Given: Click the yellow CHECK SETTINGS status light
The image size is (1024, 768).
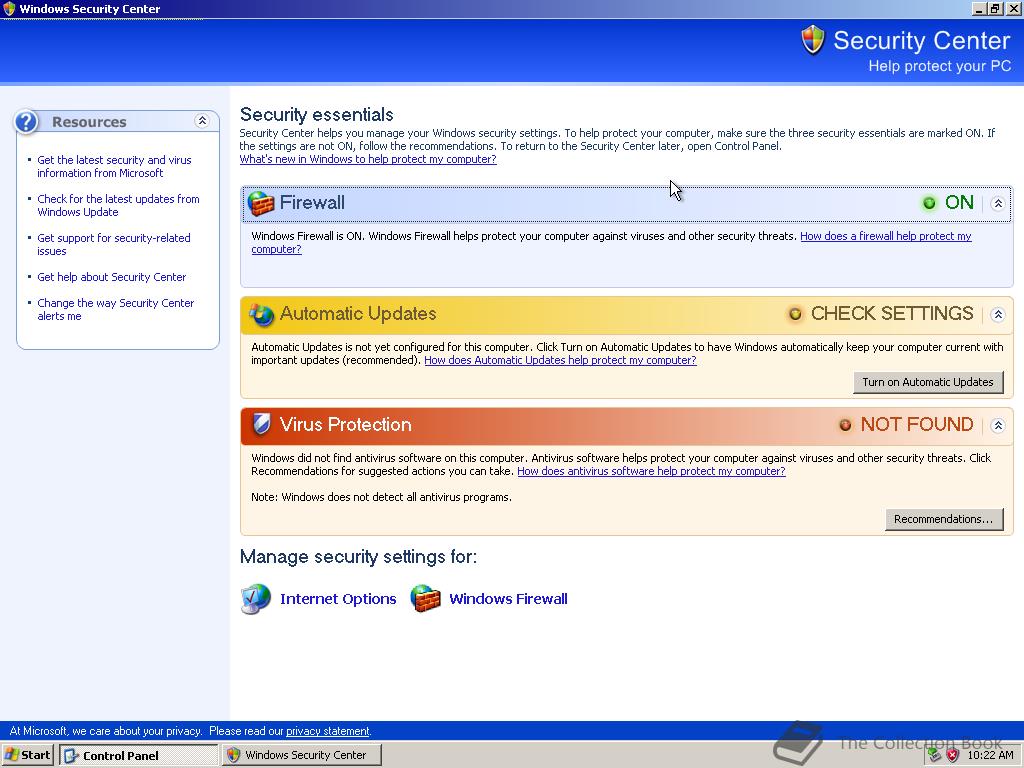Looking at the screenshot, I should click(795, 314).
